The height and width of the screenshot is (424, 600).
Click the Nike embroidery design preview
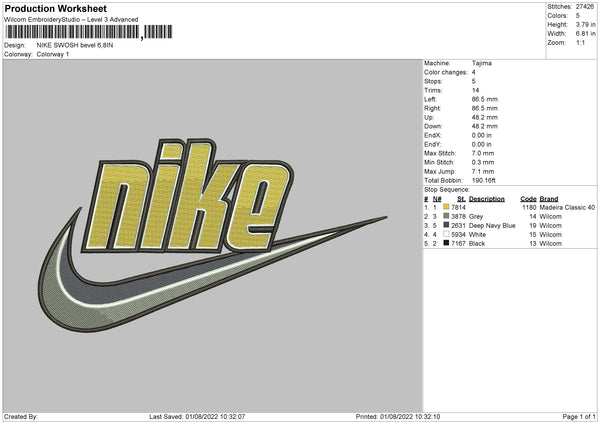pyautogui.click(x=212, y=235)
